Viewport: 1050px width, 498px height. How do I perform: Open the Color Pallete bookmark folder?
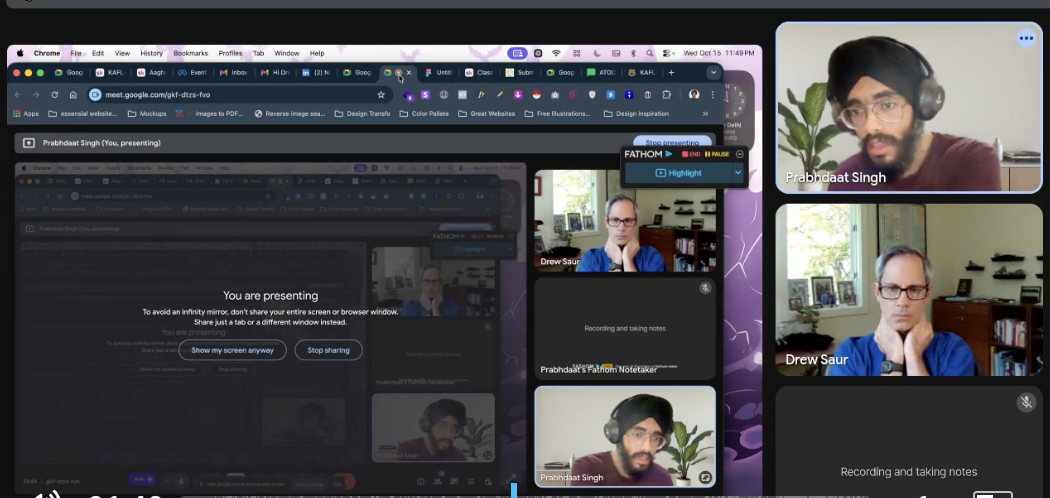click(x=424, y=114)
